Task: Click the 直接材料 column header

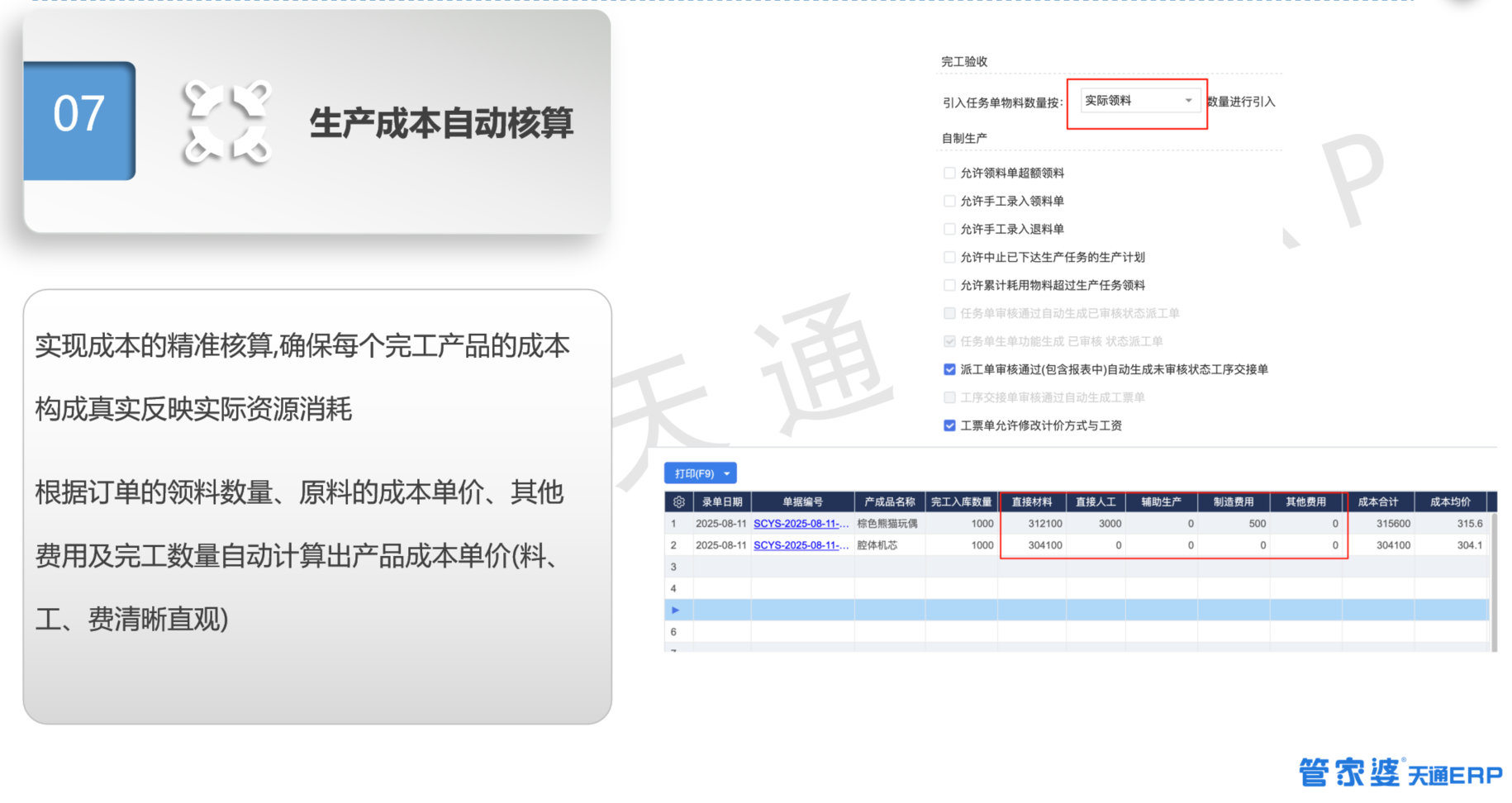Action: (x=1032, y=501)
